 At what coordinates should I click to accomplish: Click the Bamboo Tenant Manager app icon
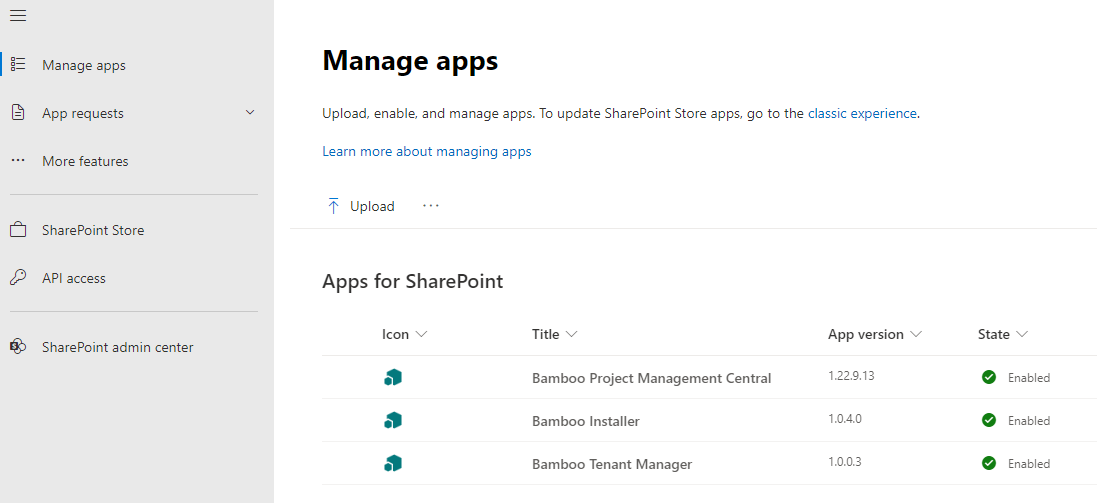(393, 463)
